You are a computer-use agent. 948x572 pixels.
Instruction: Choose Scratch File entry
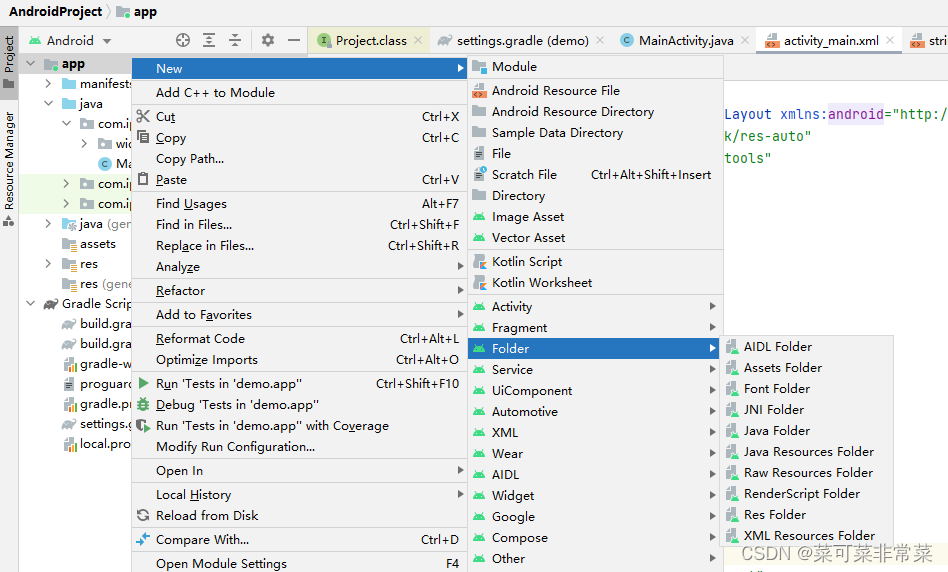click(x=596, y=175)
